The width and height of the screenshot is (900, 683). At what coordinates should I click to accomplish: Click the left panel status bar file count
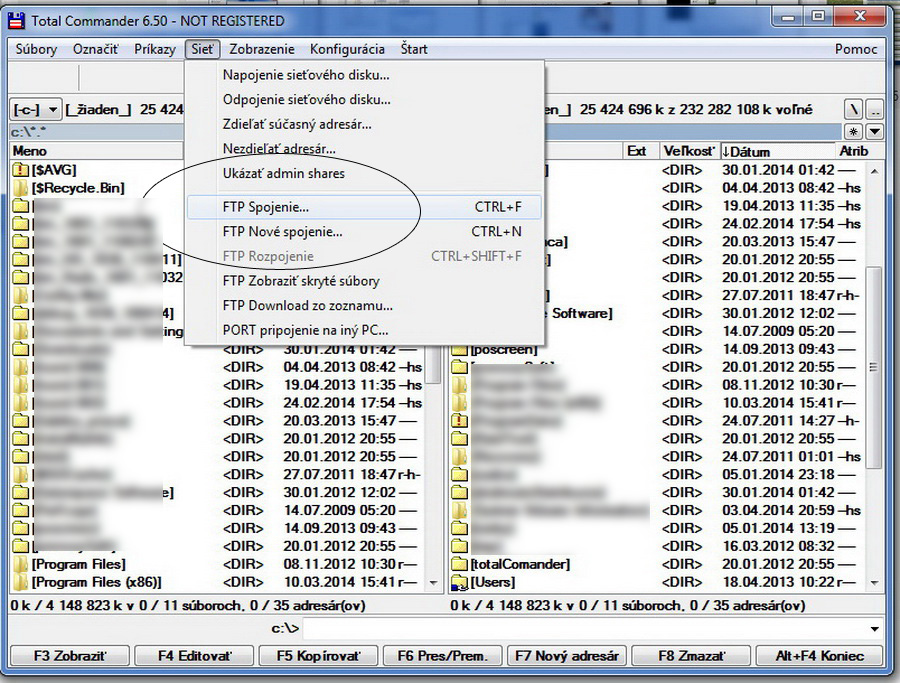coord(188,606)
